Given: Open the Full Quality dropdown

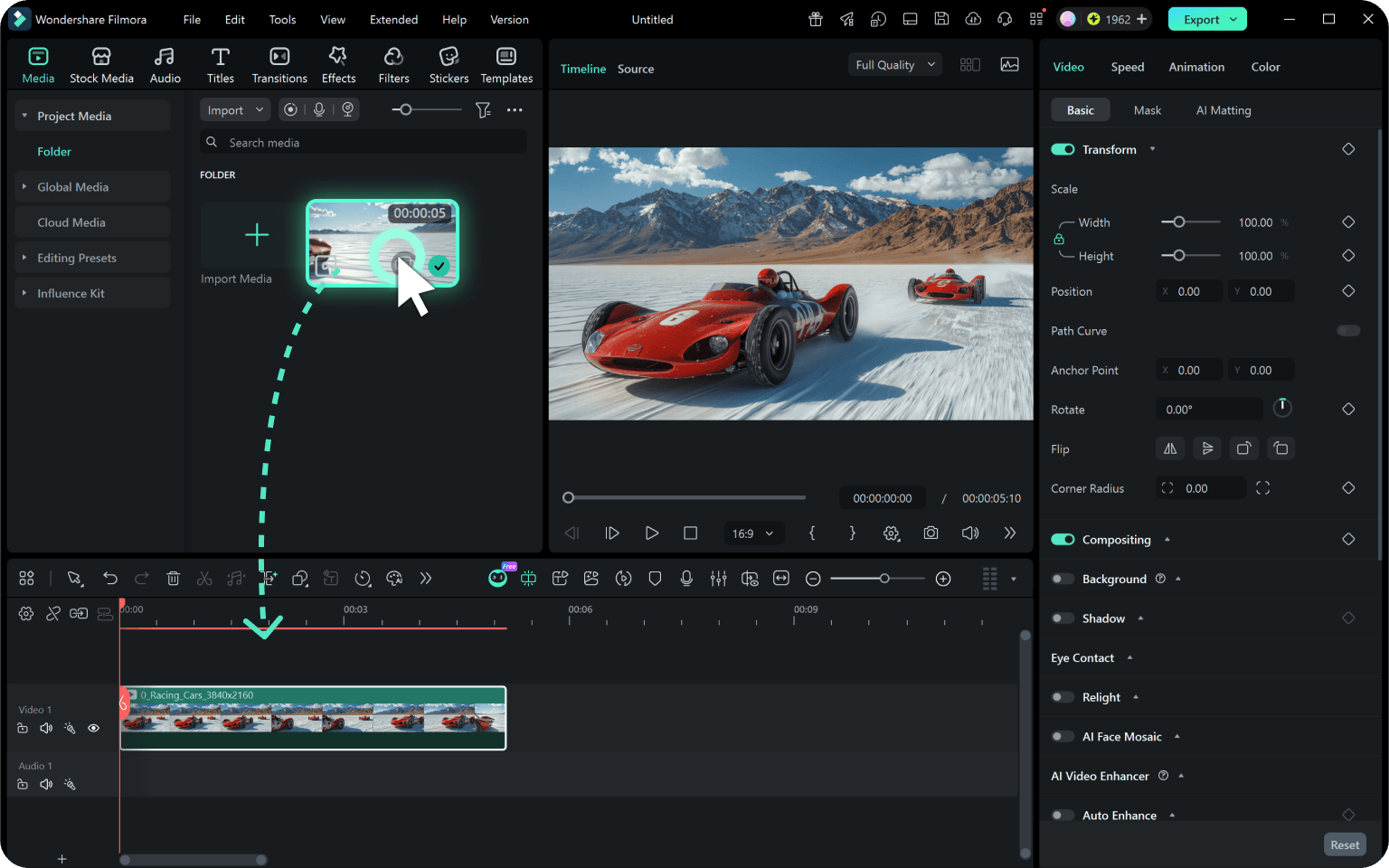Looking at the screenshot, I should 895,65.
